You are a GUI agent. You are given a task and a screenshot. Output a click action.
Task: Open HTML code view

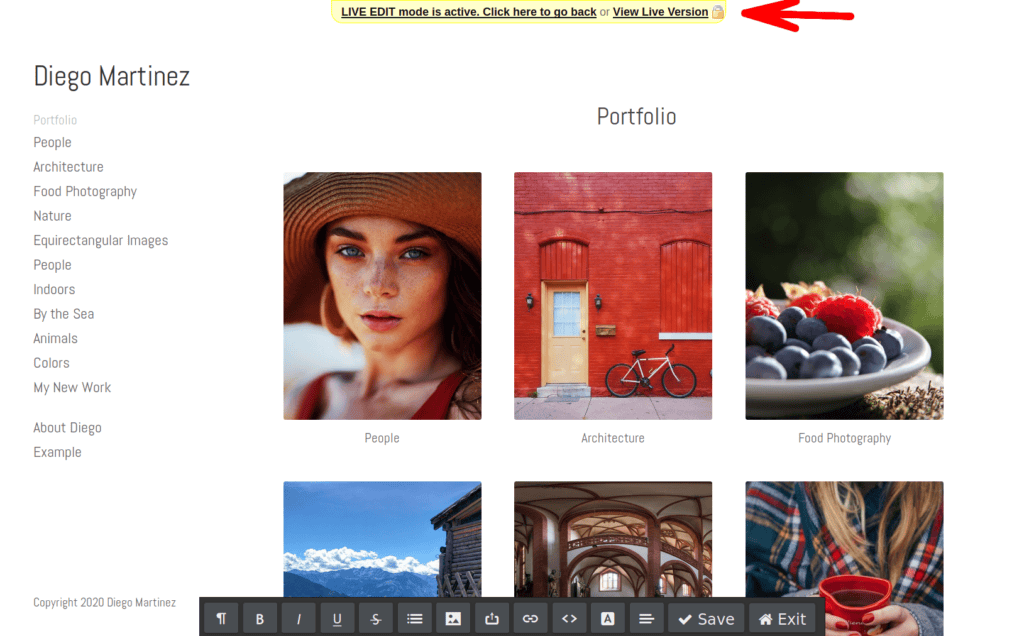click(569, 619)
